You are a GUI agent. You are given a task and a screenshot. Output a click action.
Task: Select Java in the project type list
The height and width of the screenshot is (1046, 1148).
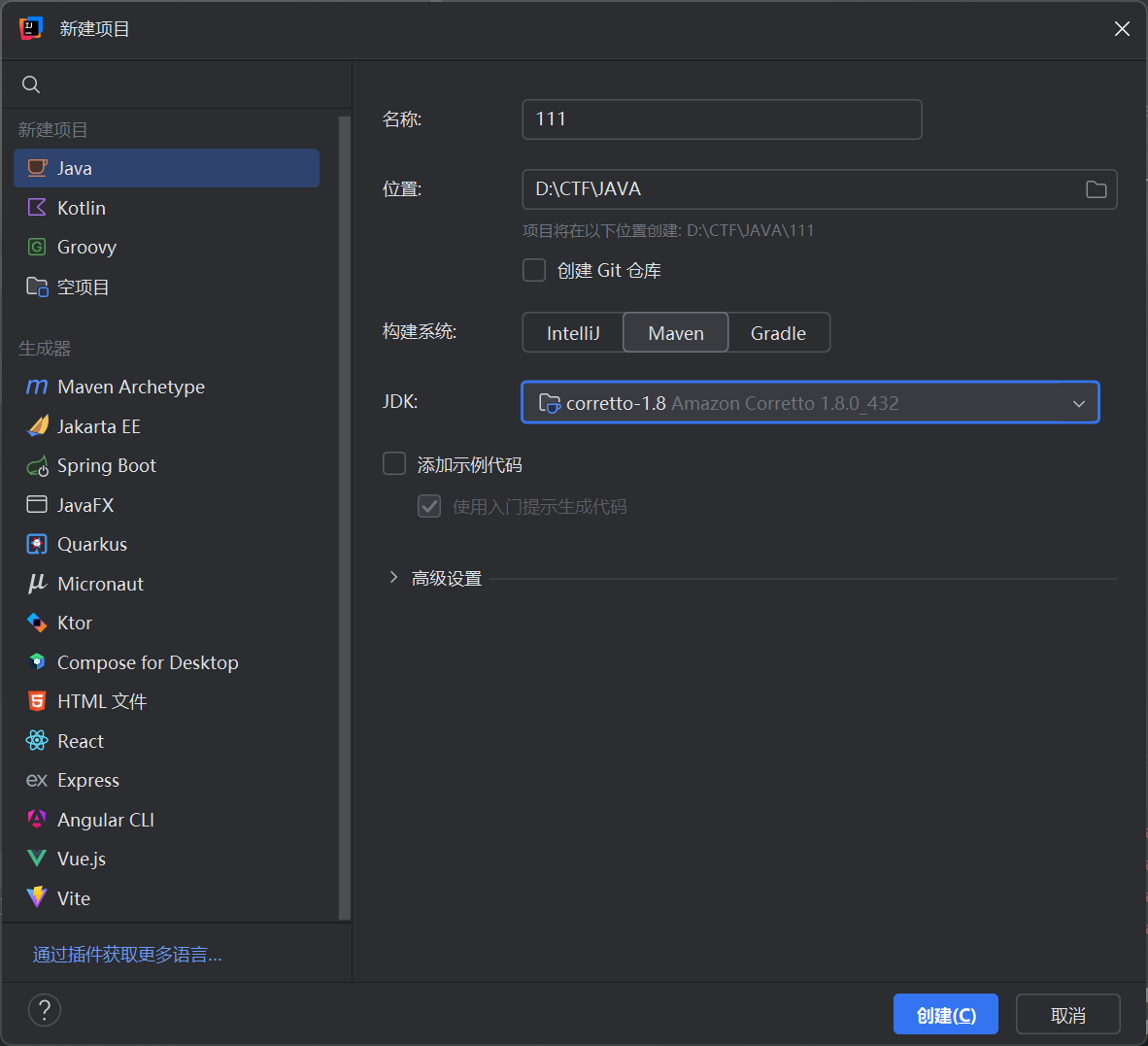coord(166,168)
